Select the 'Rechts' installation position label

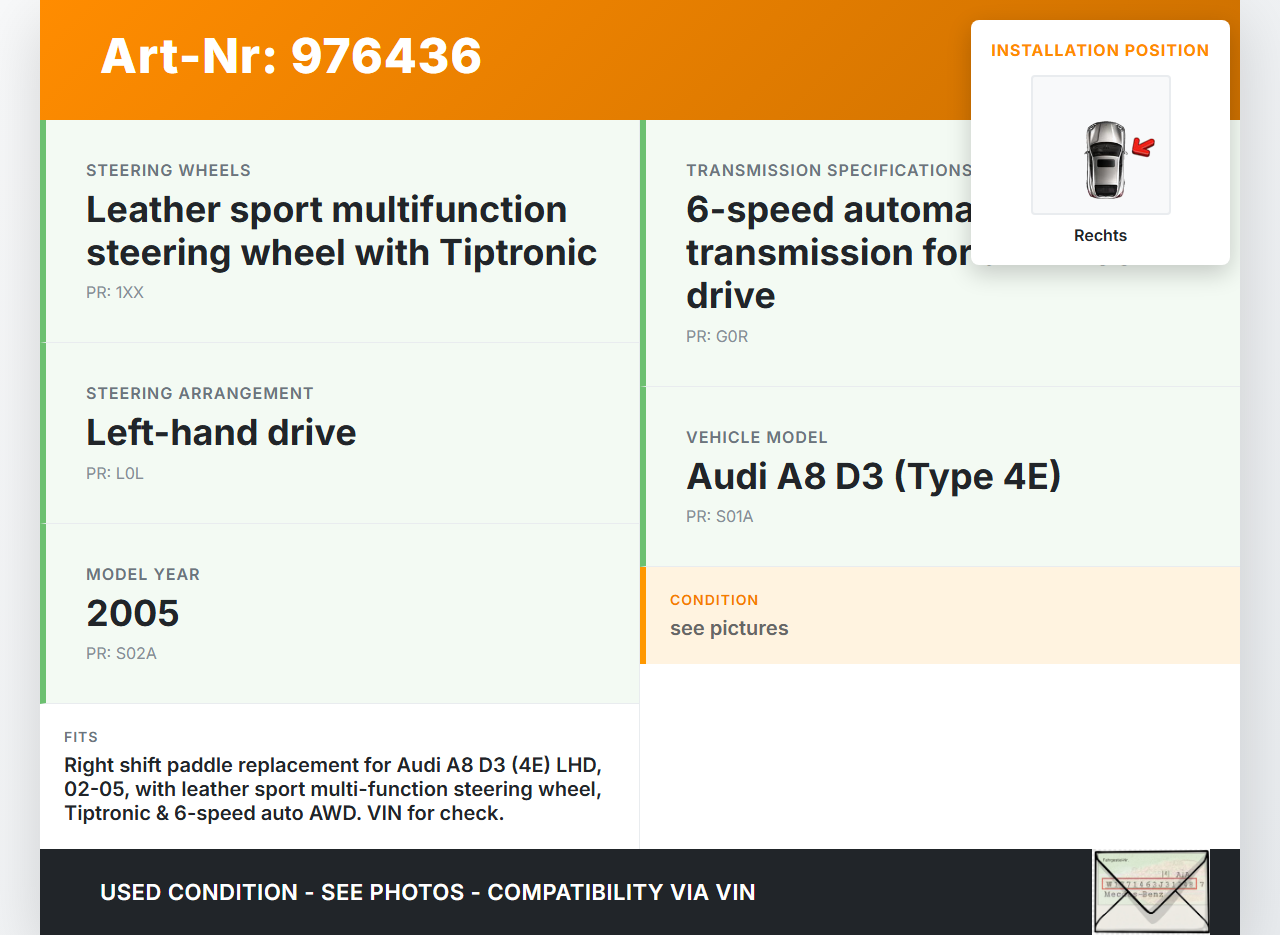pos(1100,236)
